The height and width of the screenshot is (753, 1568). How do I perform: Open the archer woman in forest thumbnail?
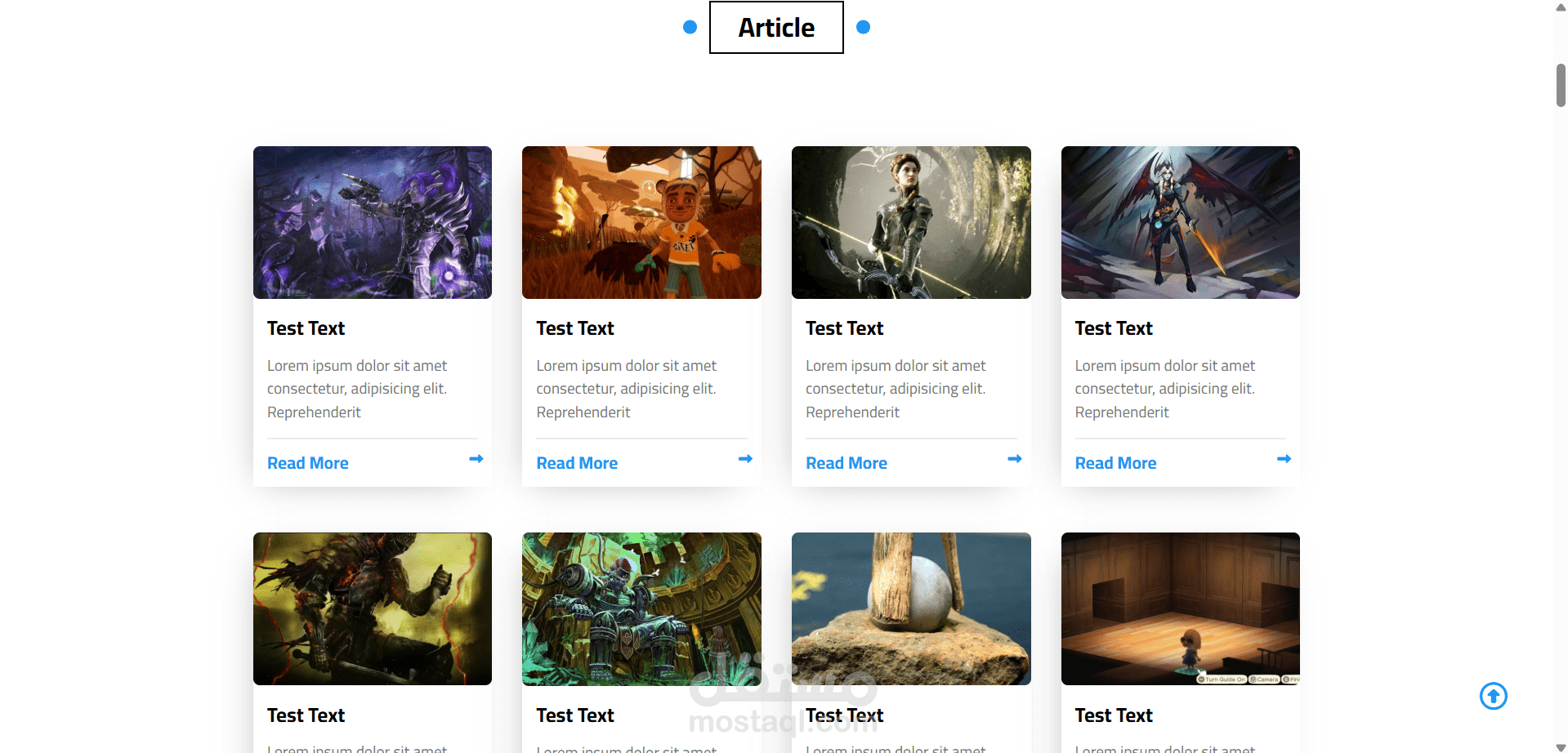coord(911,222)
